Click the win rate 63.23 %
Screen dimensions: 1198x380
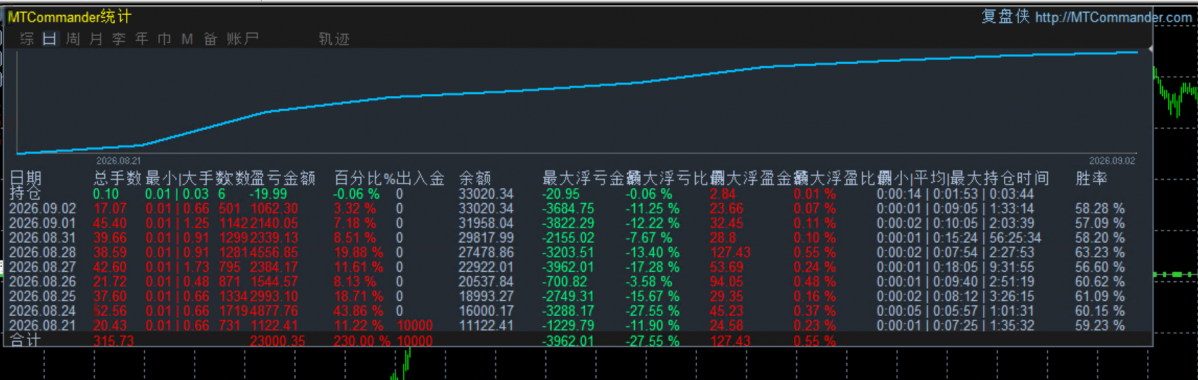1100,252
